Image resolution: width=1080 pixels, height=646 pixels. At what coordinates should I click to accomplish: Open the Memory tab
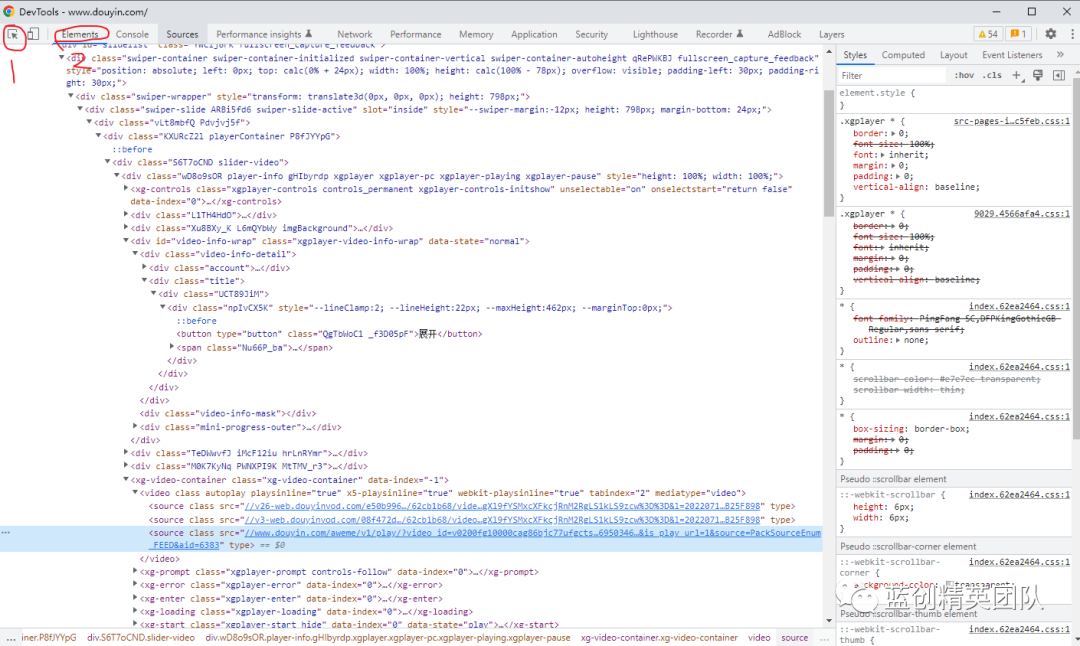click(x=476, y=34)
